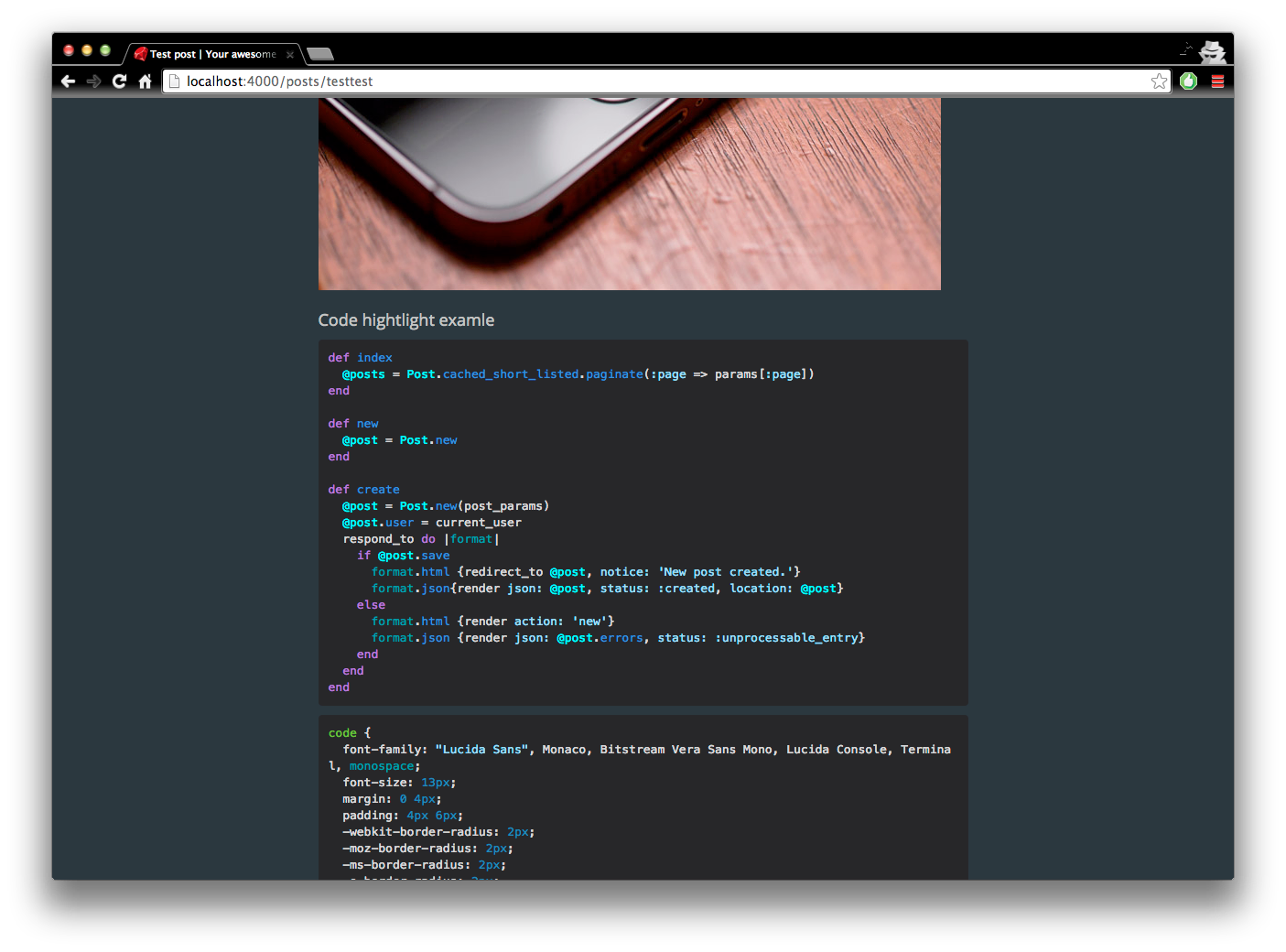The width and height of the screenshot is (1286, 952).
Task: Click the yellow minimize traffic light
Action: click(x=86, y=50)
